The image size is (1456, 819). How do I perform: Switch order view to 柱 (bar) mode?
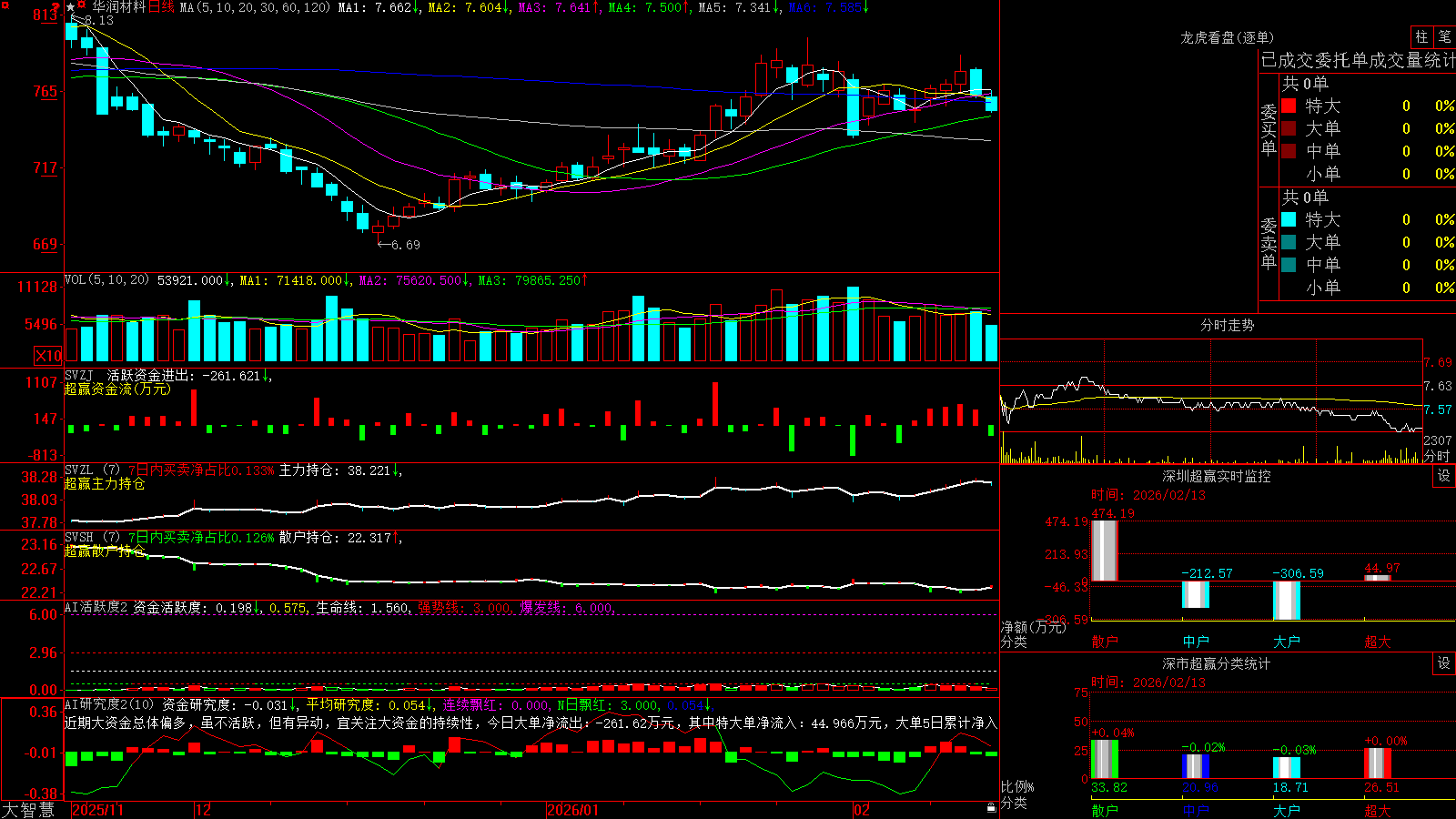[x=1421, y=36]
